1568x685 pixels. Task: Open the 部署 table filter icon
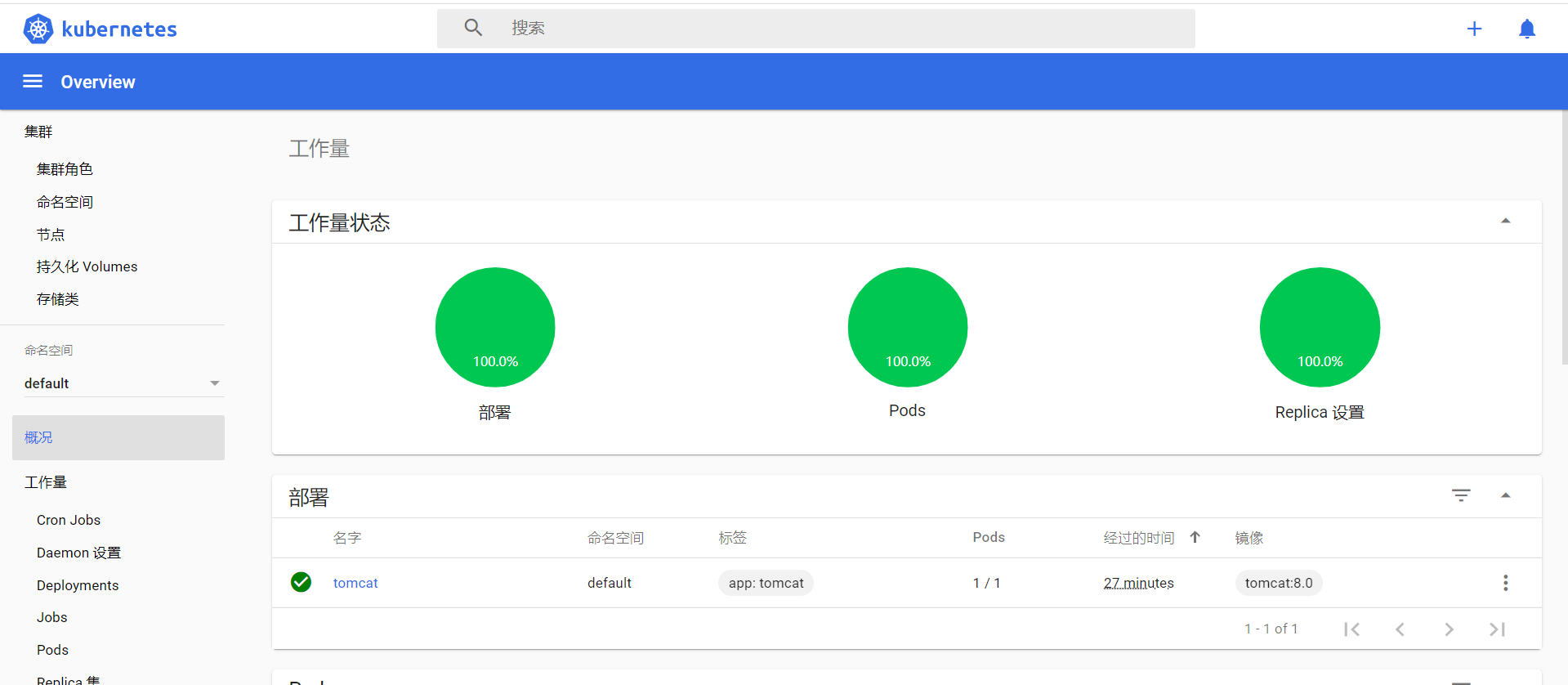pyautogui.click(x=1461, y=495)
